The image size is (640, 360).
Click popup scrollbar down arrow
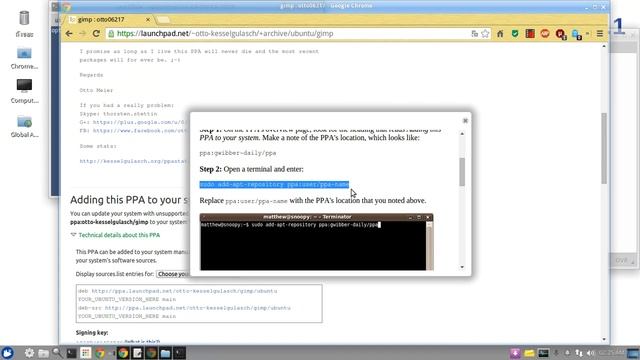pyautogui.click(x=462, y=267)
